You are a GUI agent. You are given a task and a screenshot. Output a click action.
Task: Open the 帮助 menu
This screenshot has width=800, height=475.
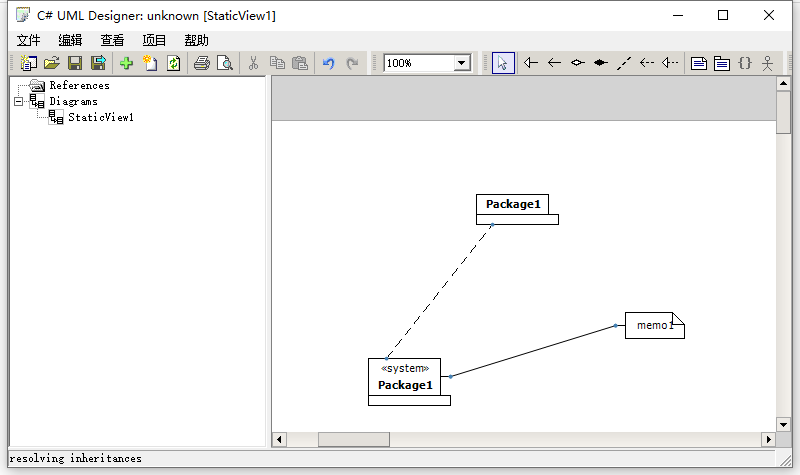point(196,40)
